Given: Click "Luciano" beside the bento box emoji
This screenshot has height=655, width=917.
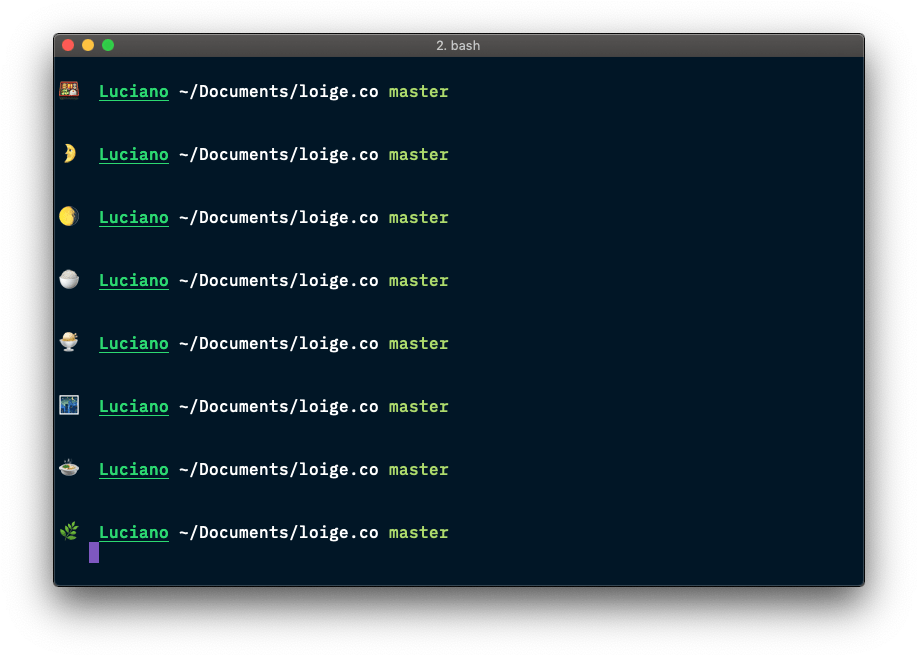Looking at the screenshot, I should click(134, 92).
